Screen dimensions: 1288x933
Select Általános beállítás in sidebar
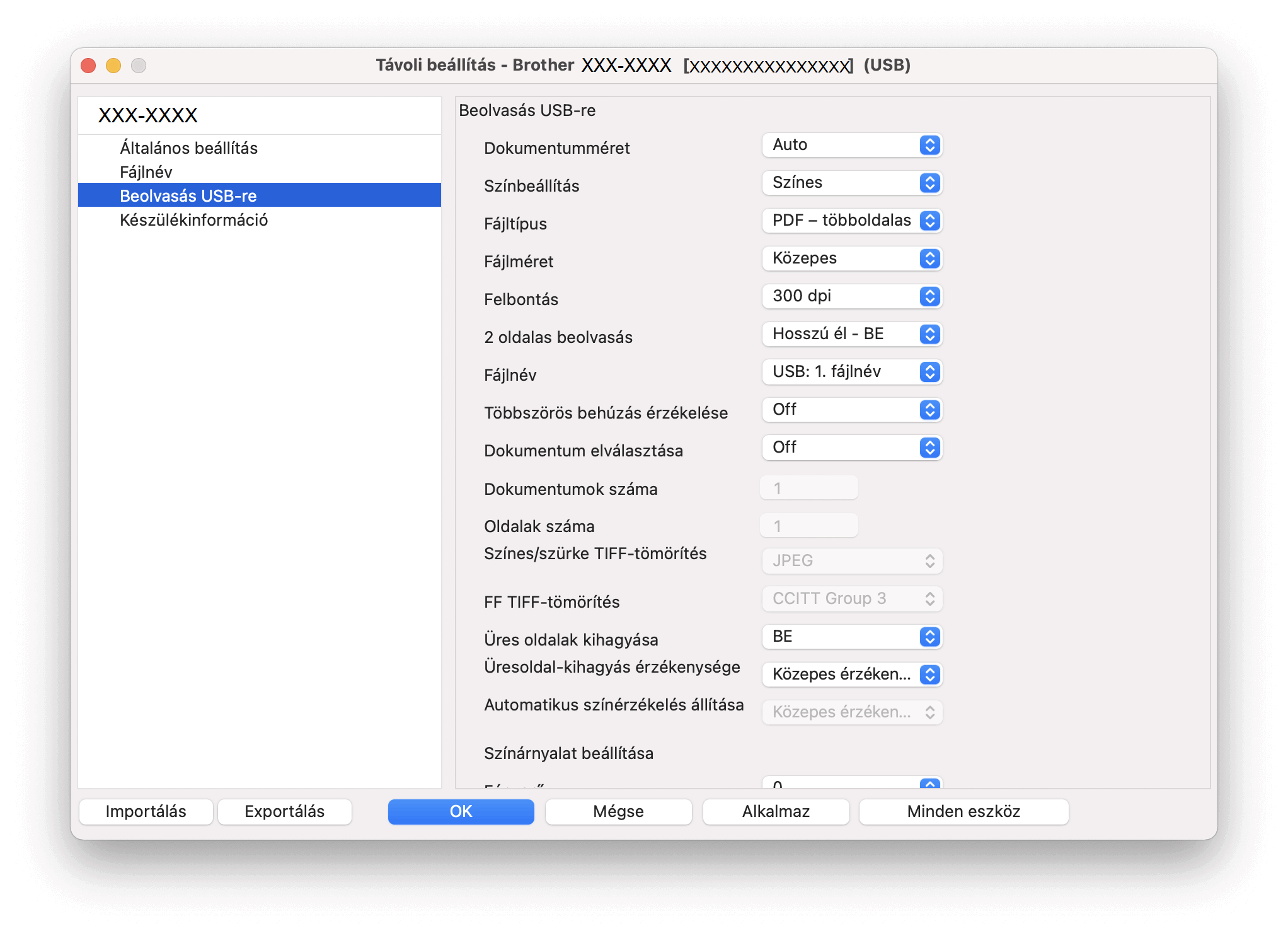[188, 148]
